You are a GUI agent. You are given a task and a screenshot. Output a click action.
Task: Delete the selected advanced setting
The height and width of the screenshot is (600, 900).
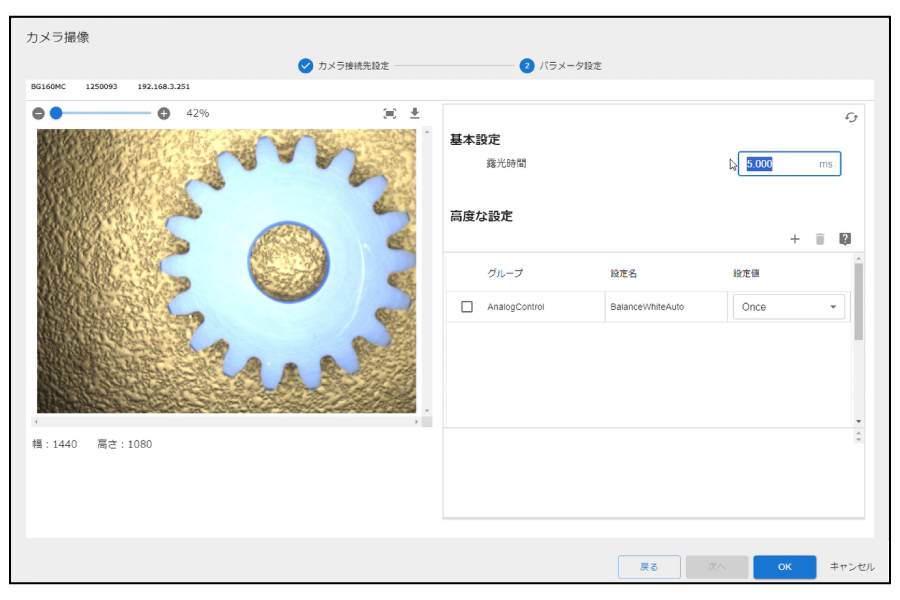pos(820,239)
